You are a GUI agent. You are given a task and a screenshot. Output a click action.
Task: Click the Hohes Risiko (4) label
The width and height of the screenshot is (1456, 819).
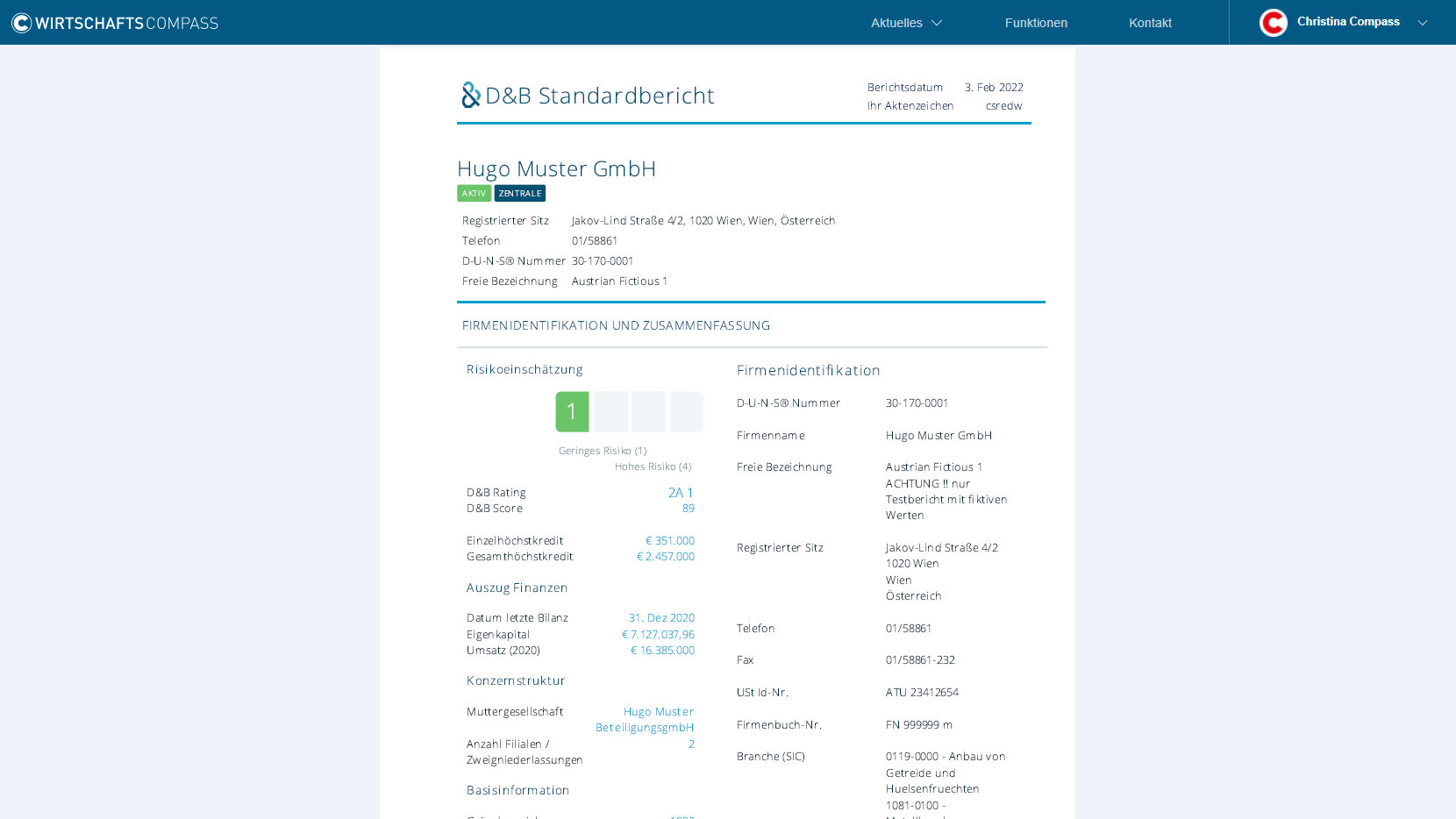653,466
